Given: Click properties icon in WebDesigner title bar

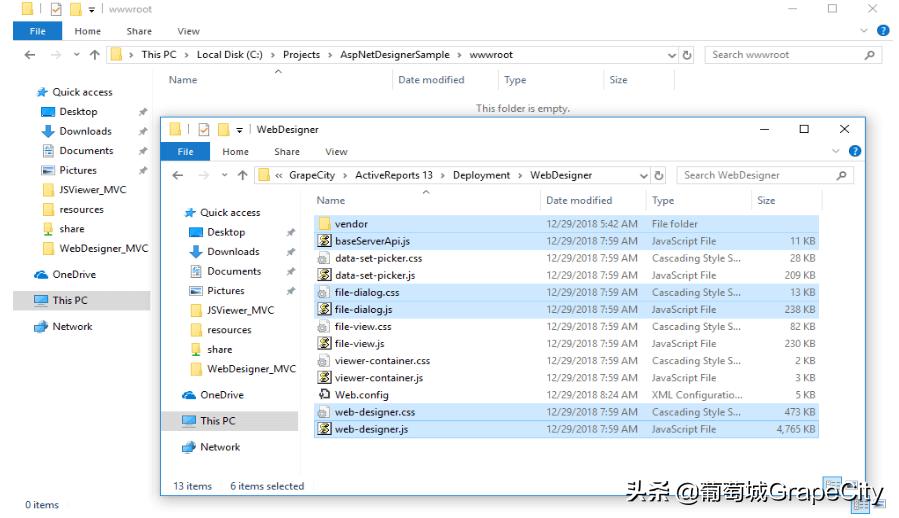Looking at the screenshot, I should 204,130.
